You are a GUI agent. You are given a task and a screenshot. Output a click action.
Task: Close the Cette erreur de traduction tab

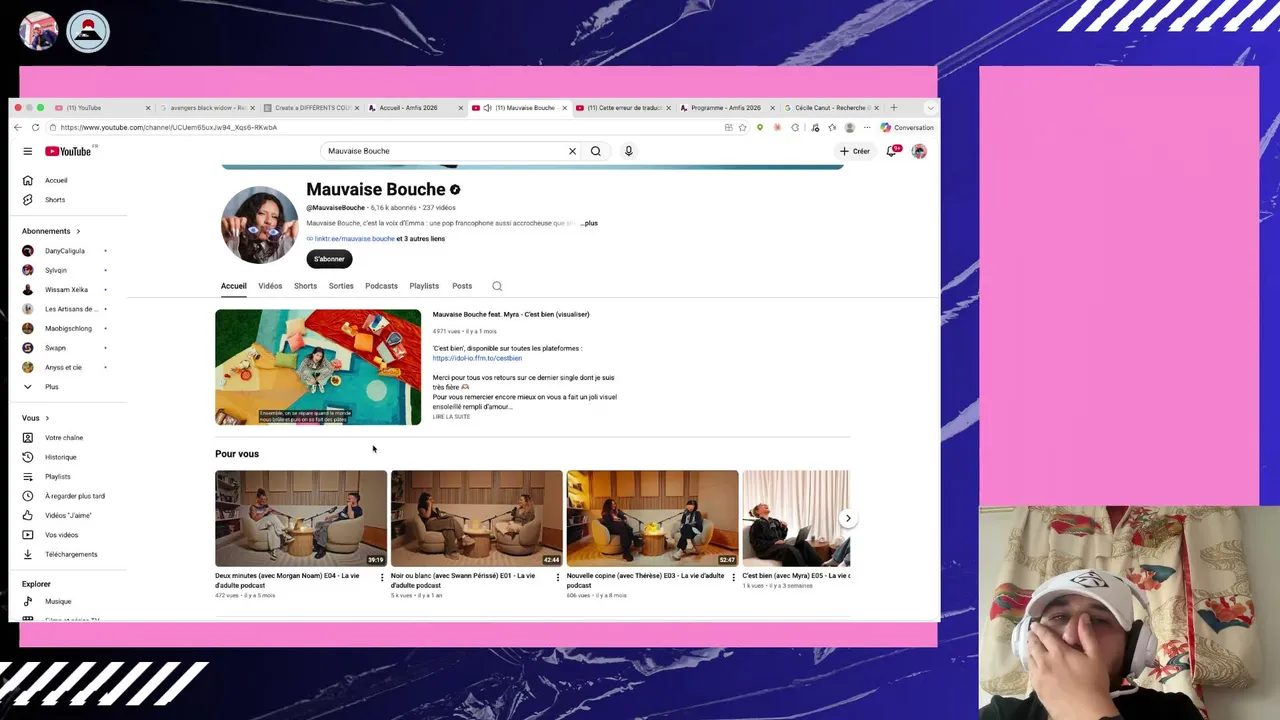click(x=669, y=108)
